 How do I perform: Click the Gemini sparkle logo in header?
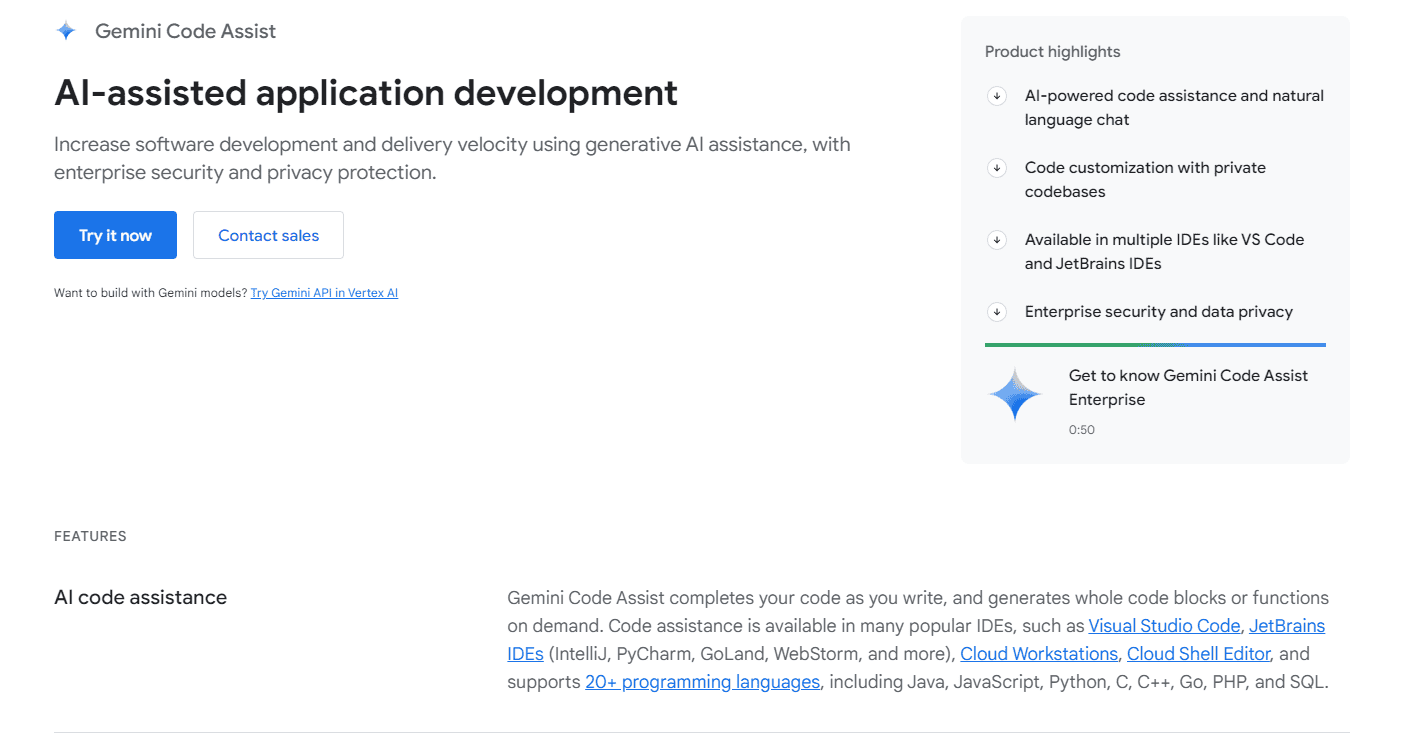(x=66, y=31)
